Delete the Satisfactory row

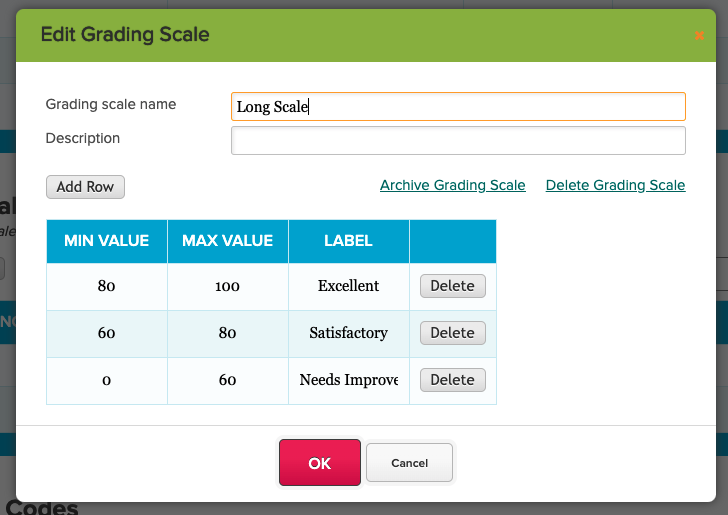click(452, 333)
